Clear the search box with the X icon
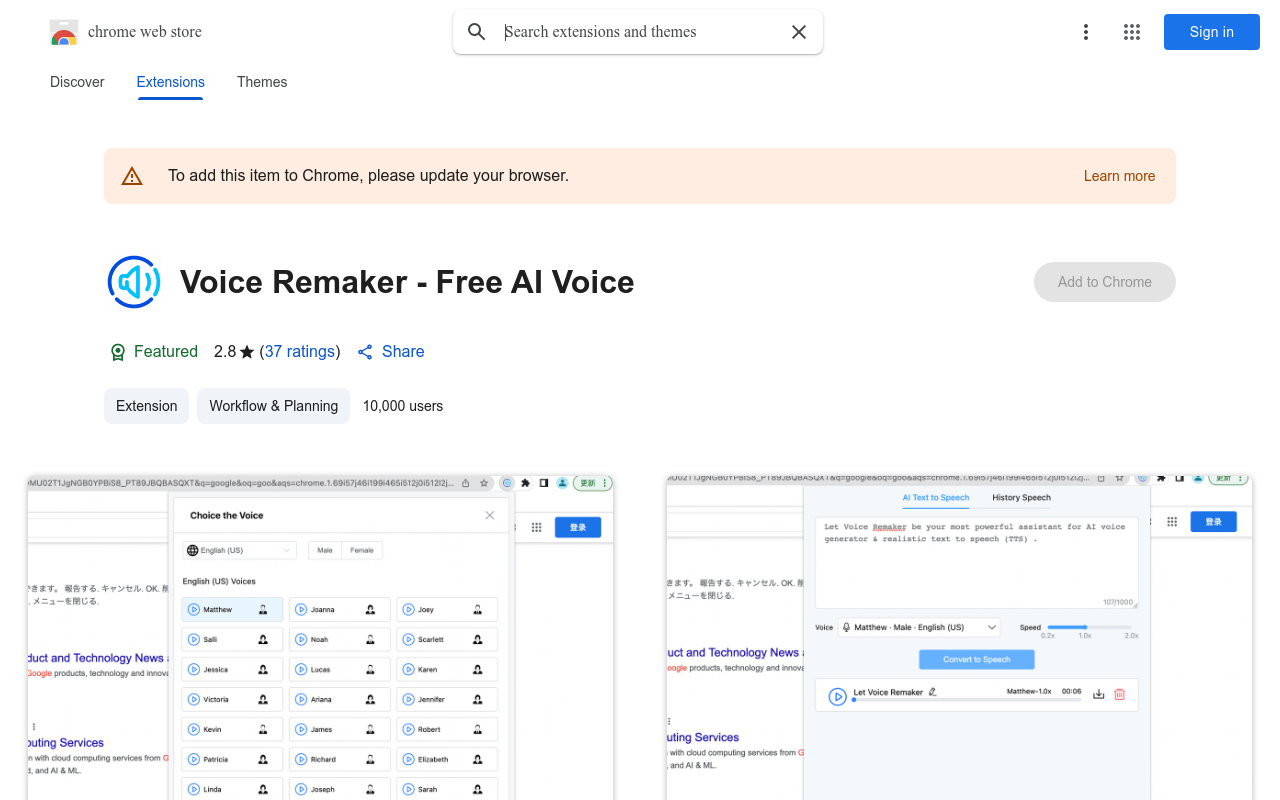This screenshot has width=1280, height=800. pos(799,32)
